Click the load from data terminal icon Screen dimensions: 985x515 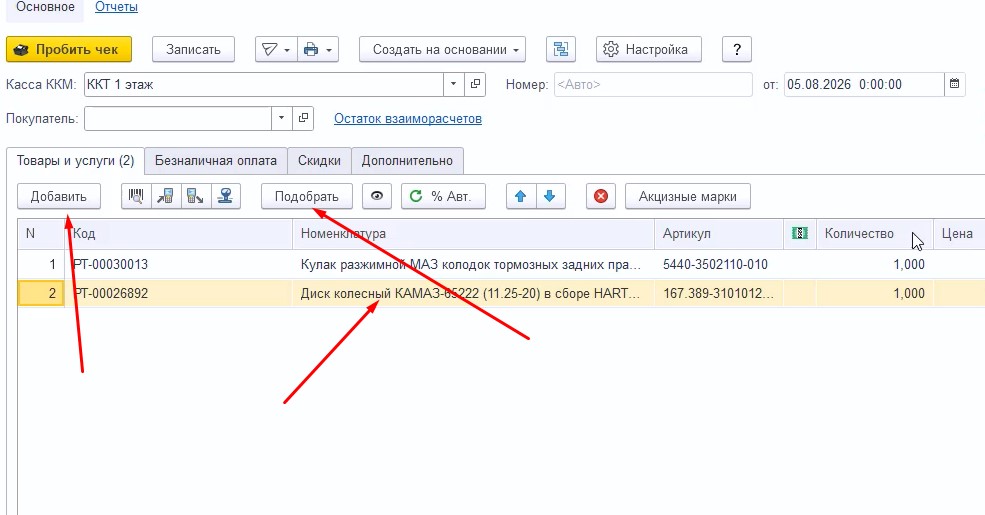click(x=166, y=197)
